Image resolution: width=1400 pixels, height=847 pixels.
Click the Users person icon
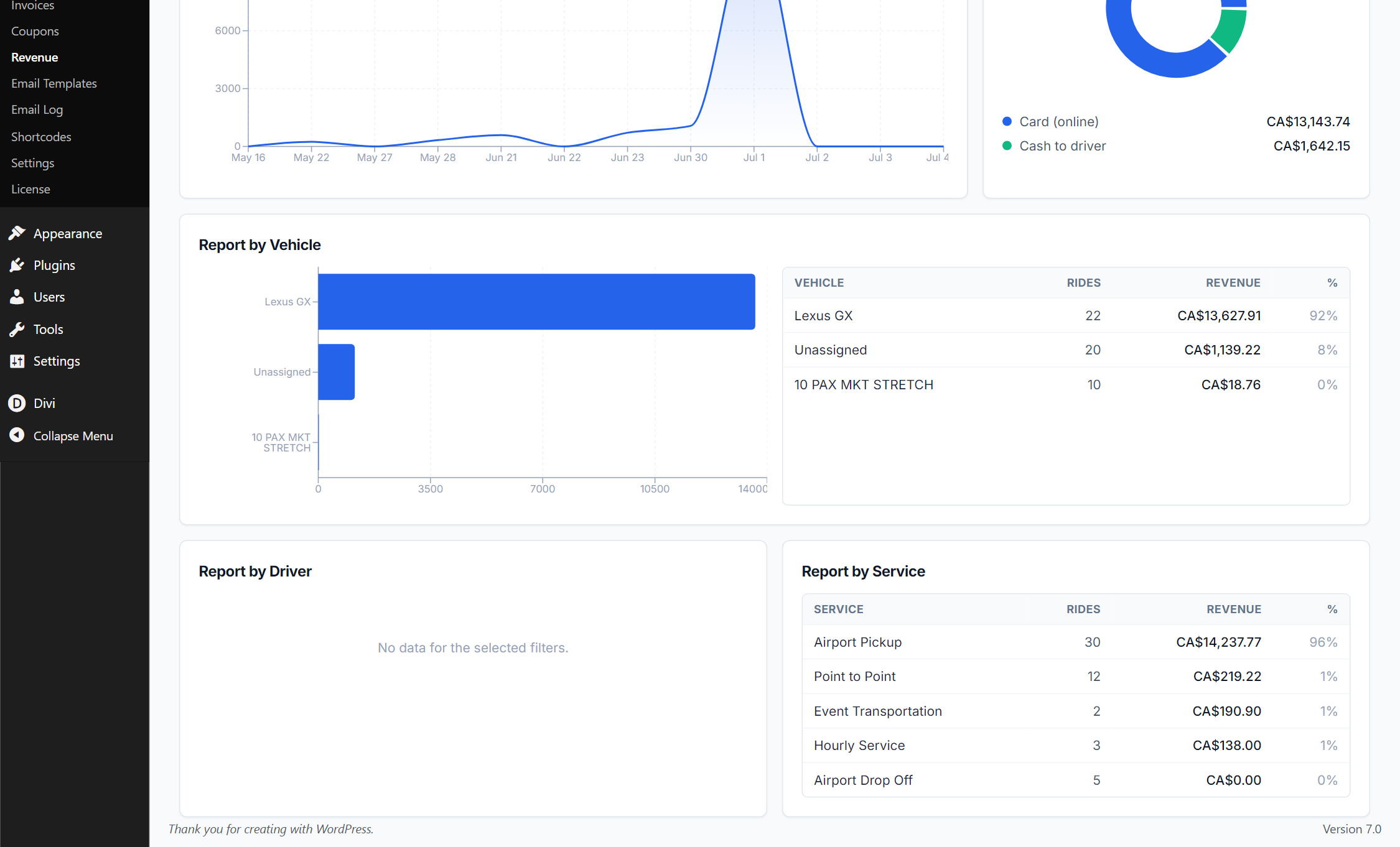pyautogui.click(x=17, y=297)
